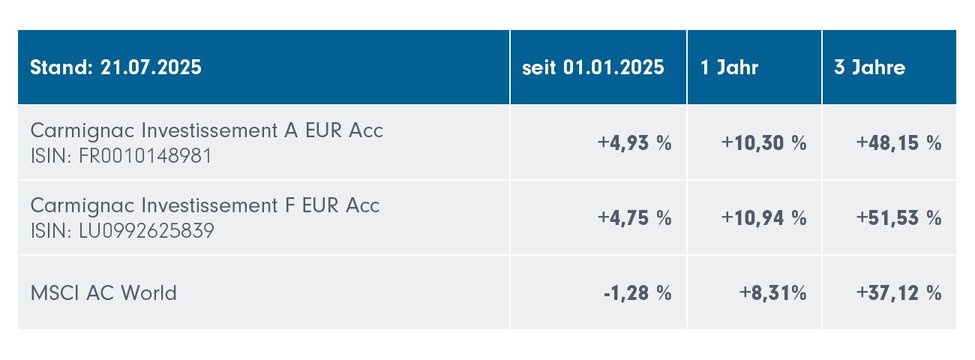Image resolution: width=975 pixels, height=360 pixels.
Task: Click Carmignac Investissement A EUR Acc name
Action: (206, 131)
